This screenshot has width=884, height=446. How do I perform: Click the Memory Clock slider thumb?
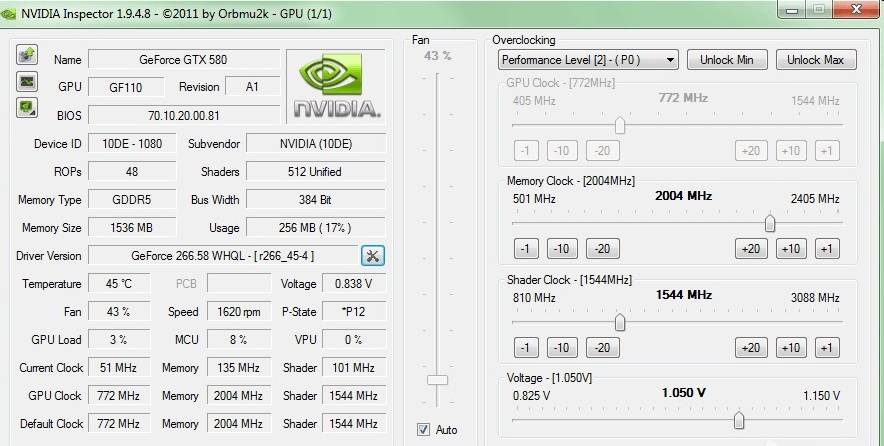pyautogui.click(x=770, y=223)
